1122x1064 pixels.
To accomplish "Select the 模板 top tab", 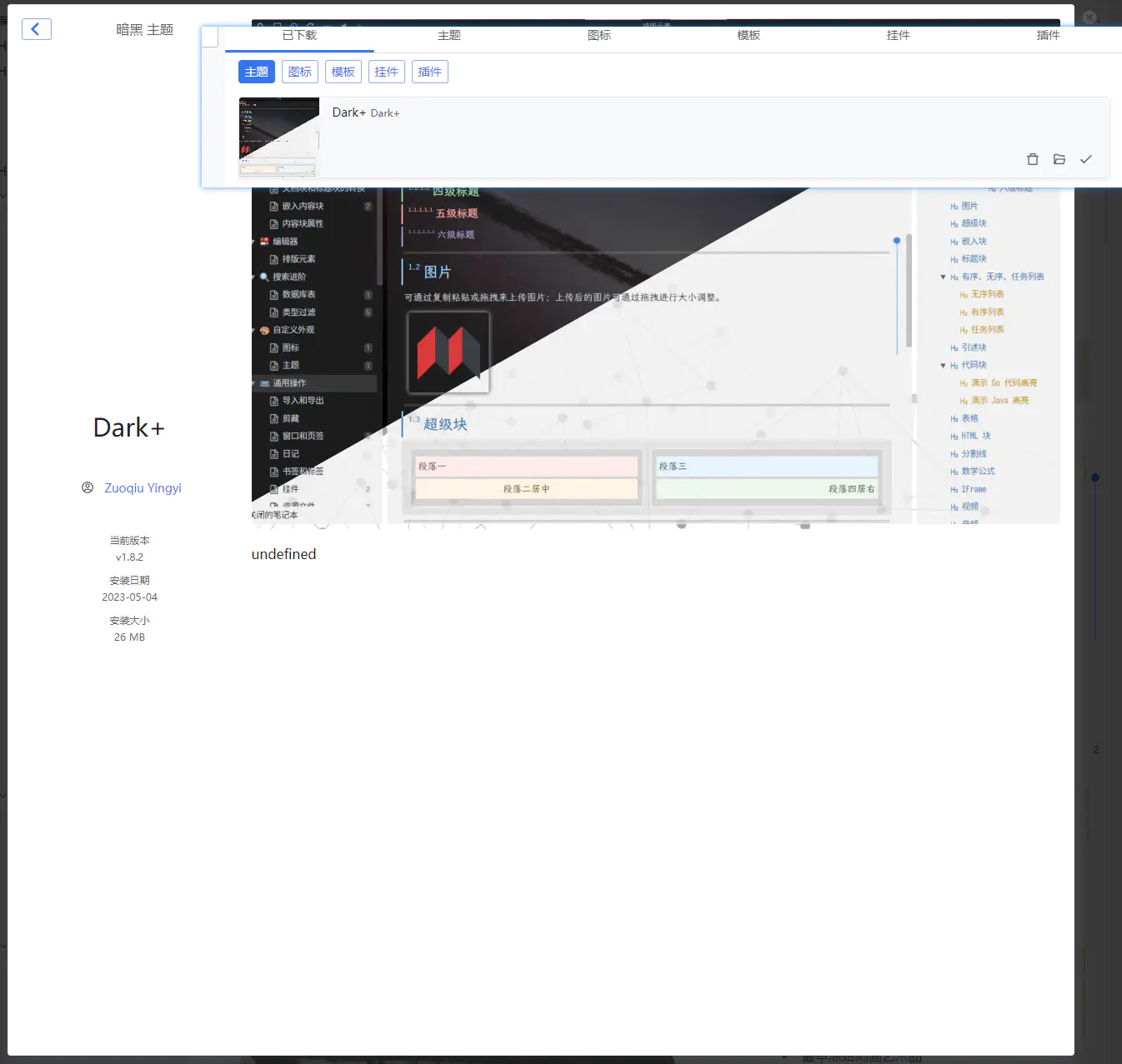I will pos(749,35).
